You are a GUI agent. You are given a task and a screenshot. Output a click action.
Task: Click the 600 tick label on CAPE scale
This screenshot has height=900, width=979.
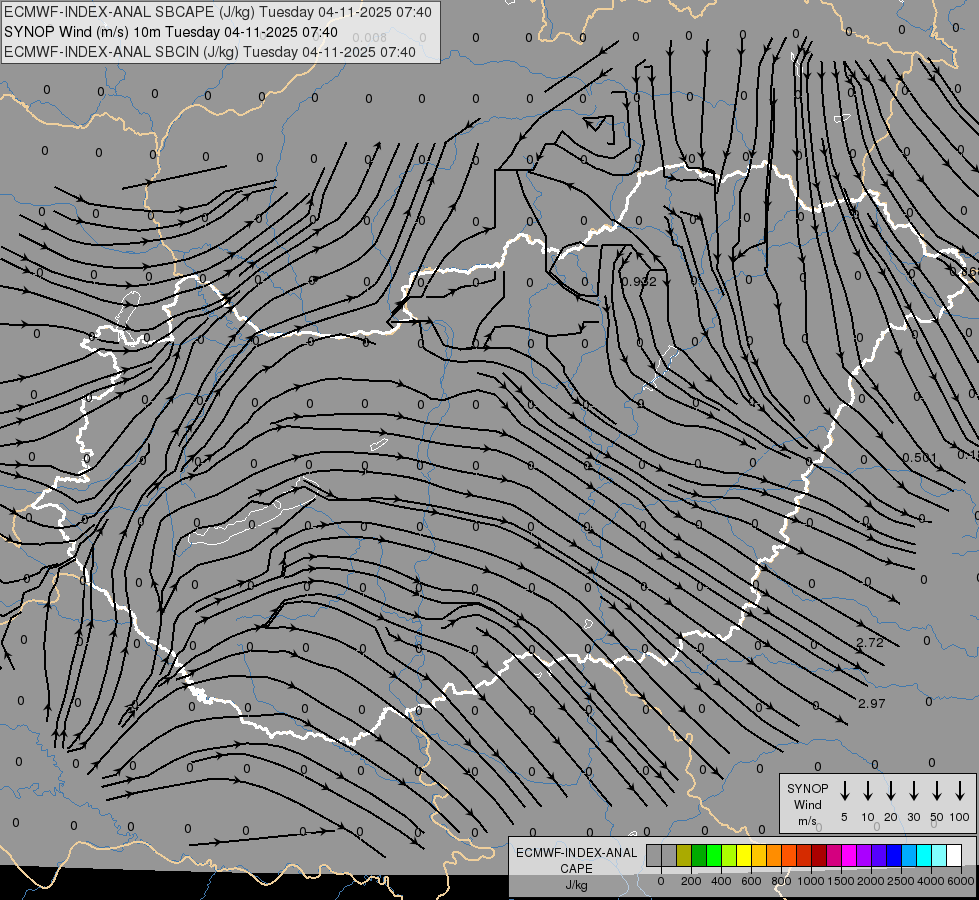click(751, 881)
